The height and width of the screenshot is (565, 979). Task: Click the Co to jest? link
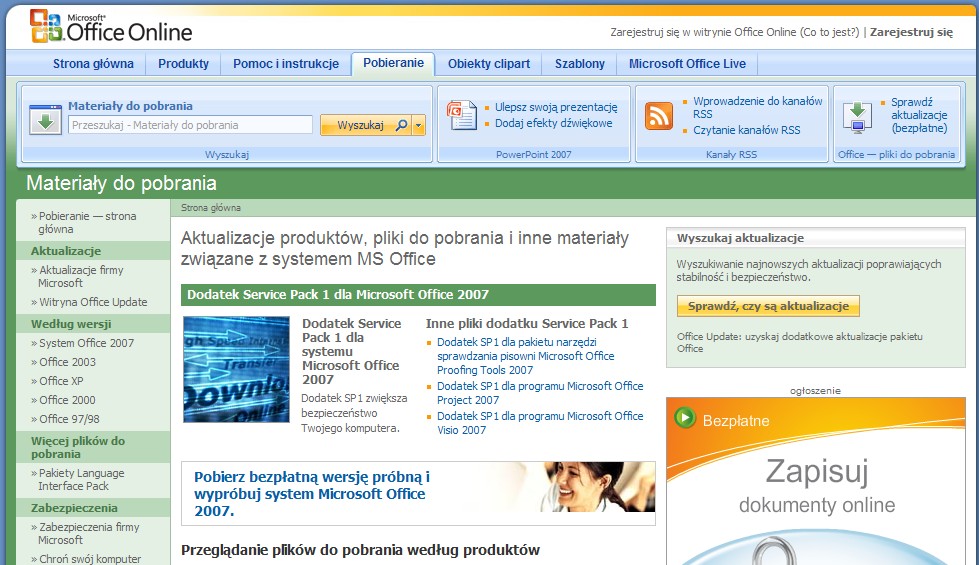coord(830,32)
